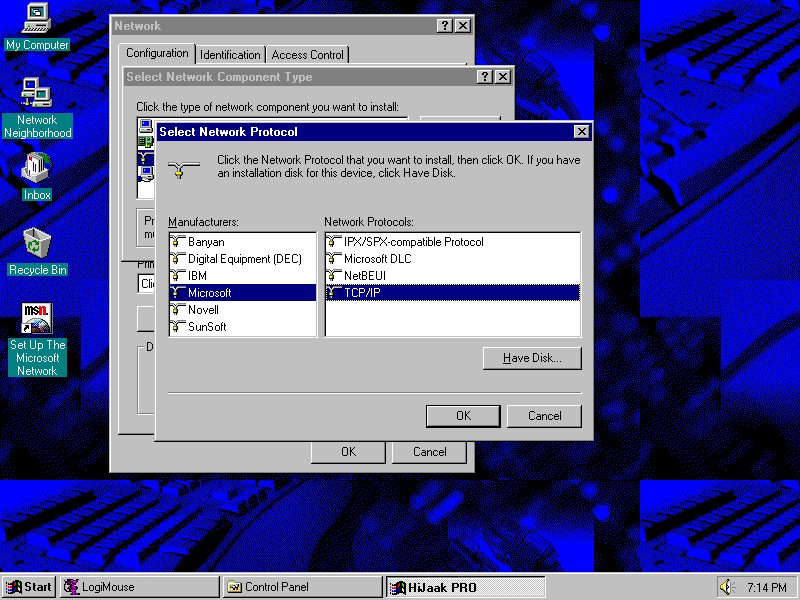Open the Inbox desktop icon
800x600 pixels.
(x=37, y=168)
